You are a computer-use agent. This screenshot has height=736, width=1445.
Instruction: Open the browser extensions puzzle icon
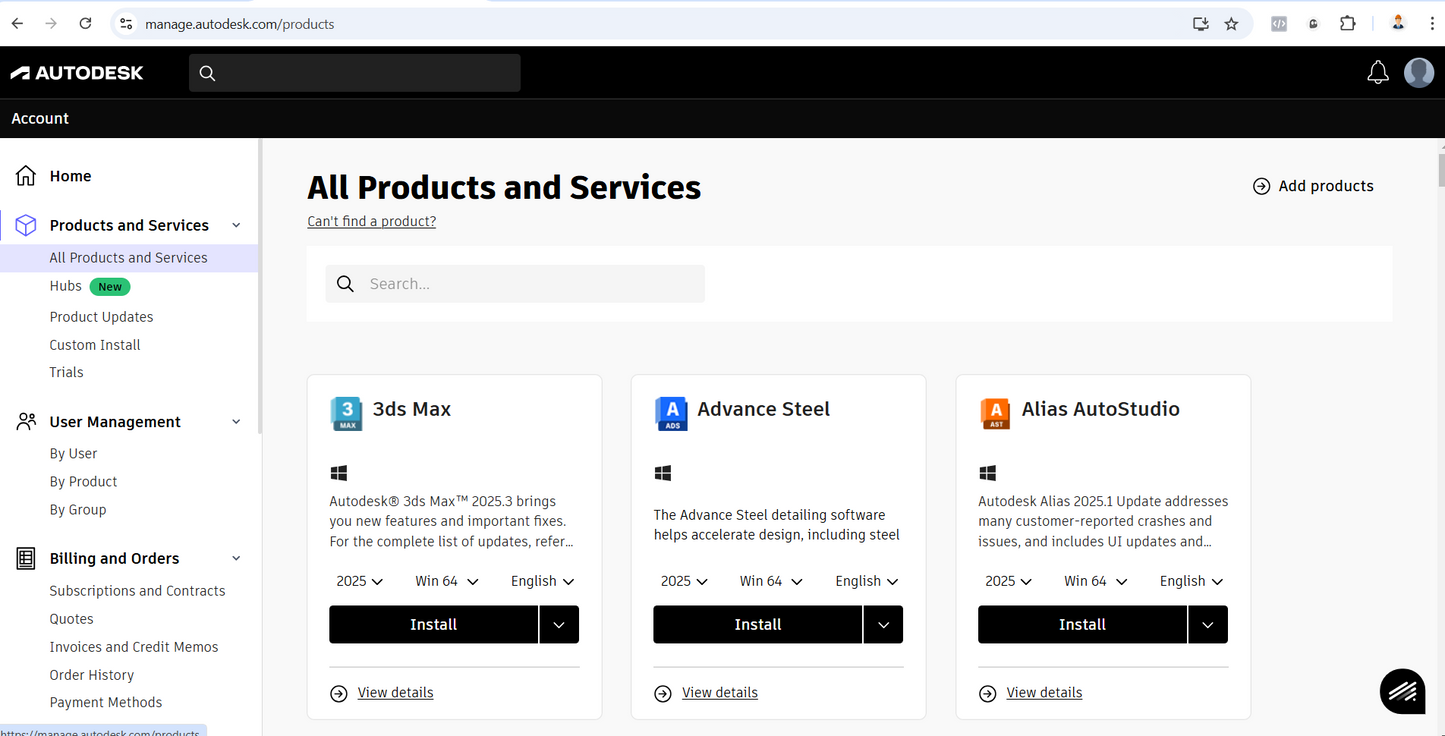click(x=1348, y=23)
